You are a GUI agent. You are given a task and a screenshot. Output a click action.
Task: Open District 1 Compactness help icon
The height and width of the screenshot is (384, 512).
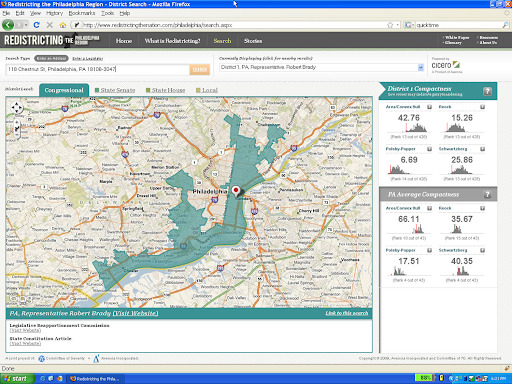click(487, 91)
